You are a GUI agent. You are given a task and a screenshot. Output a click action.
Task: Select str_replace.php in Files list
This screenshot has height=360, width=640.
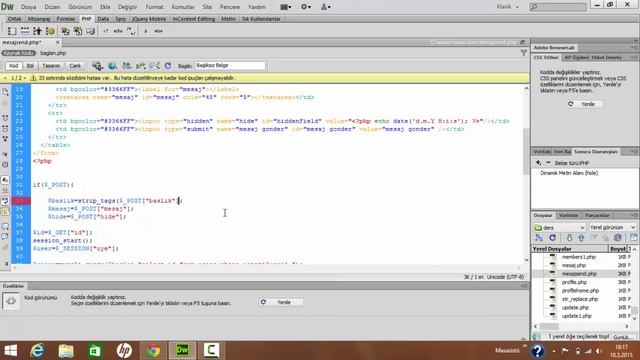(580, 299)
